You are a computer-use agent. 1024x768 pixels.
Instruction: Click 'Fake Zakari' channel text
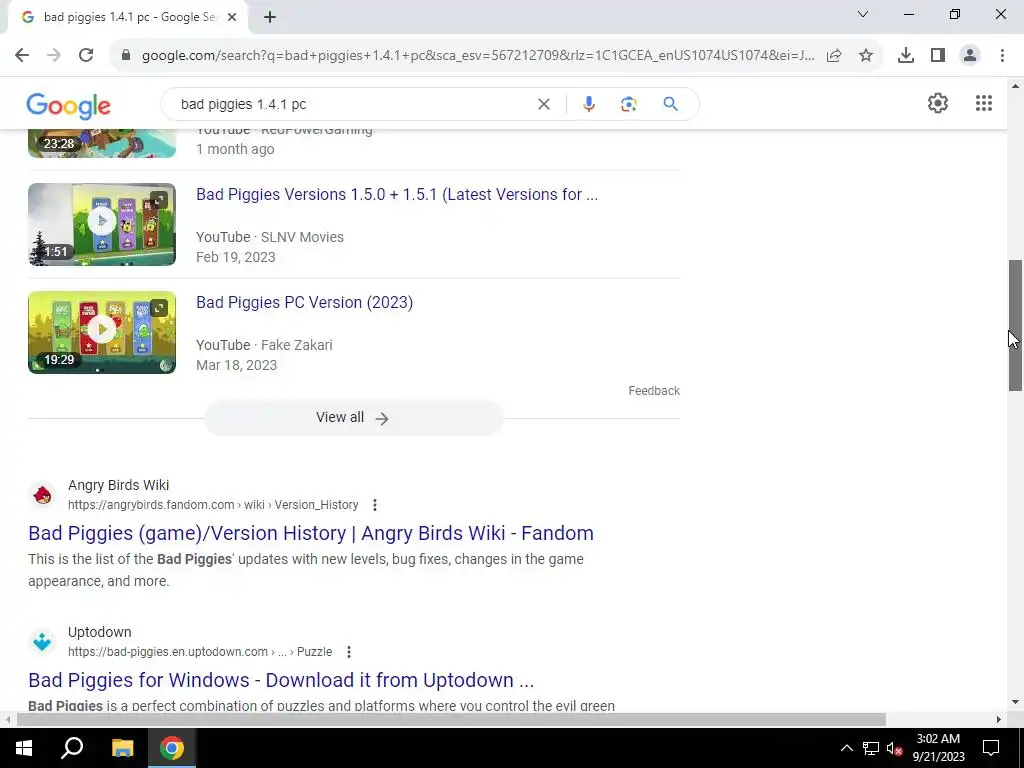tap(296, 345)
